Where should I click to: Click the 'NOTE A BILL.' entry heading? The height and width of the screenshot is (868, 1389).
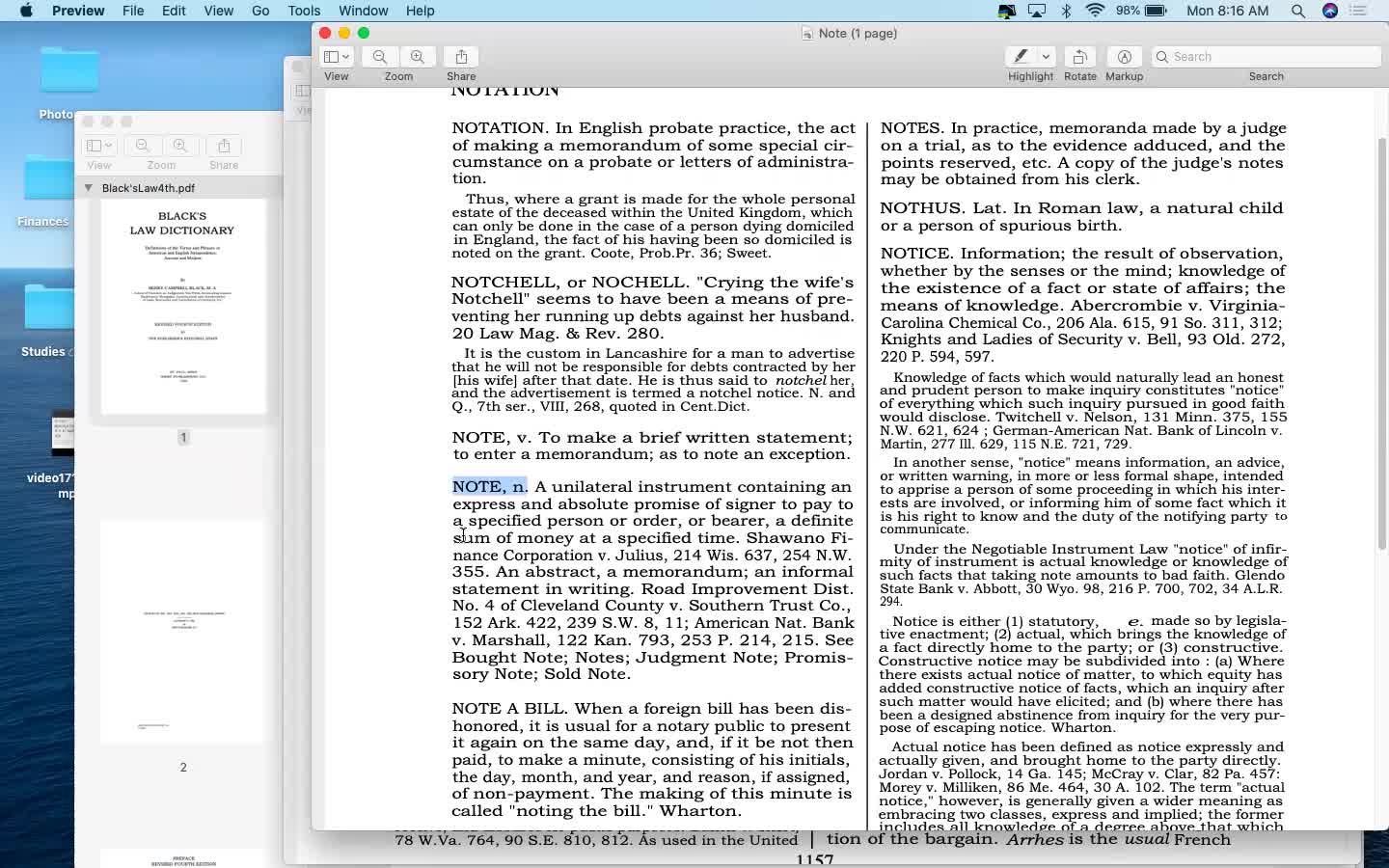[x=510, y=709]
